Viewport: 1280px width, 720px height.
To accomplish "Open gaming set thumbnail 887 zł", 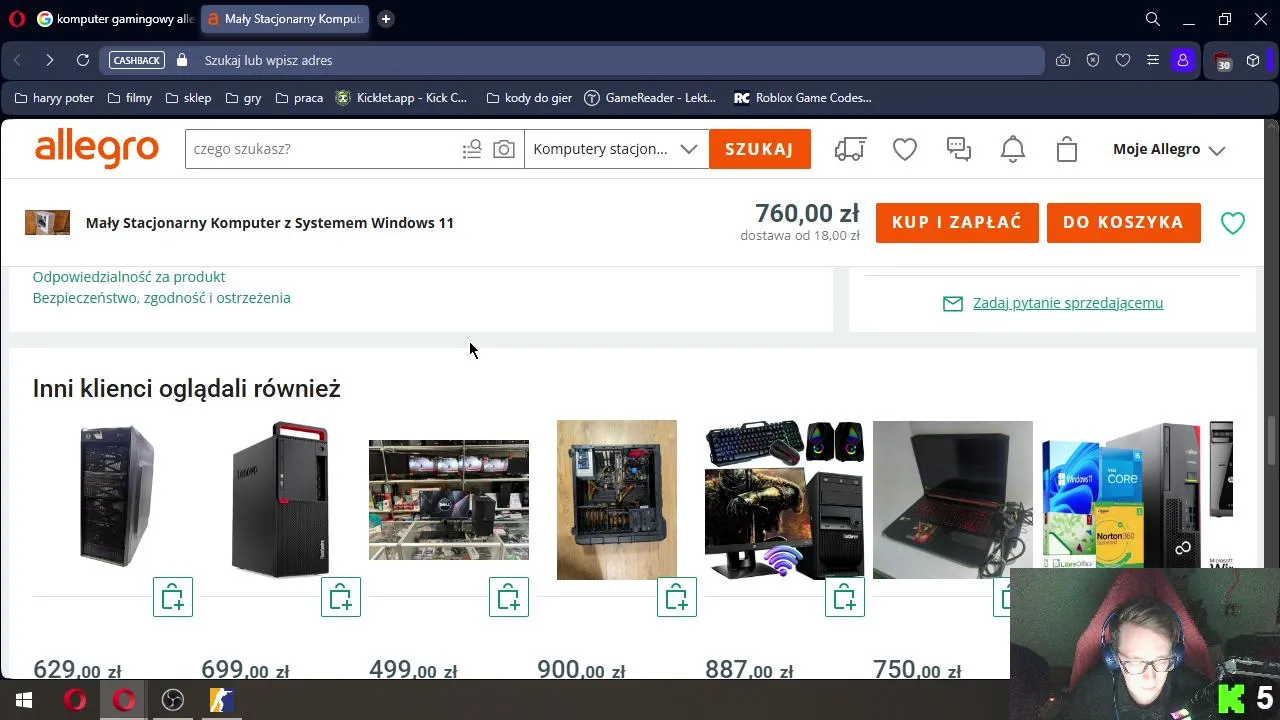I will click(x=785, y=500).
